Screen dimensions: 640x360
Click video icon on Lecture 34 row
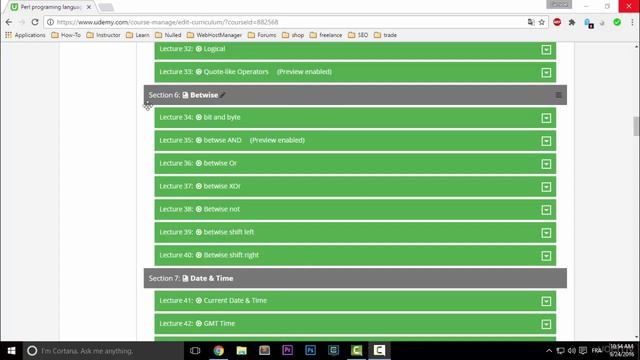(199, 117)
